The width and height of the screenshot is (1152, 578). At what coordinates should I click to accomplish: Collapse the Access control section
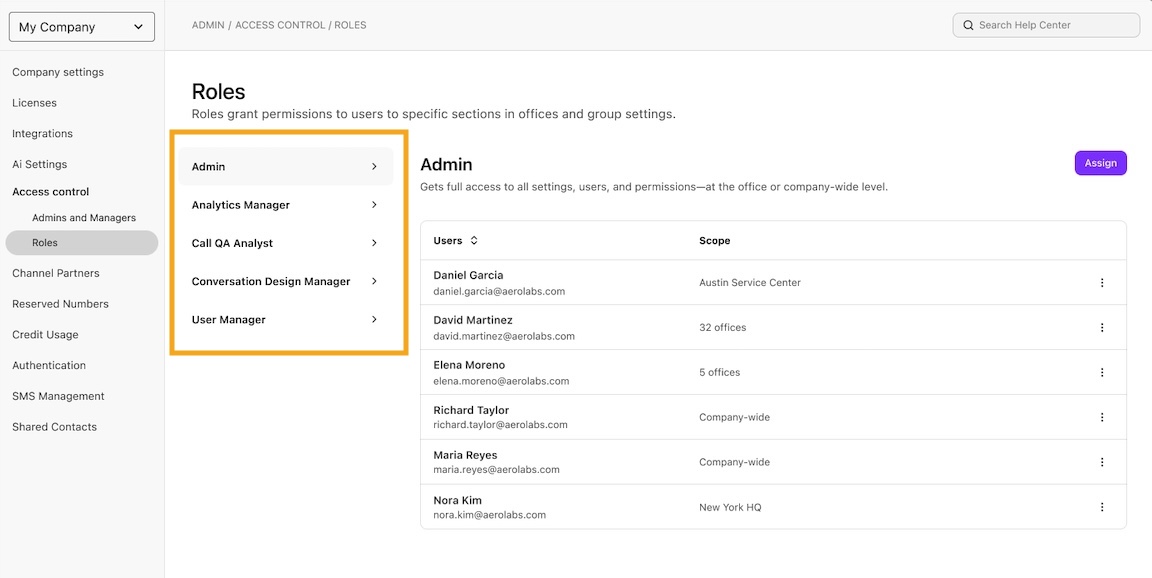[51, 192]
